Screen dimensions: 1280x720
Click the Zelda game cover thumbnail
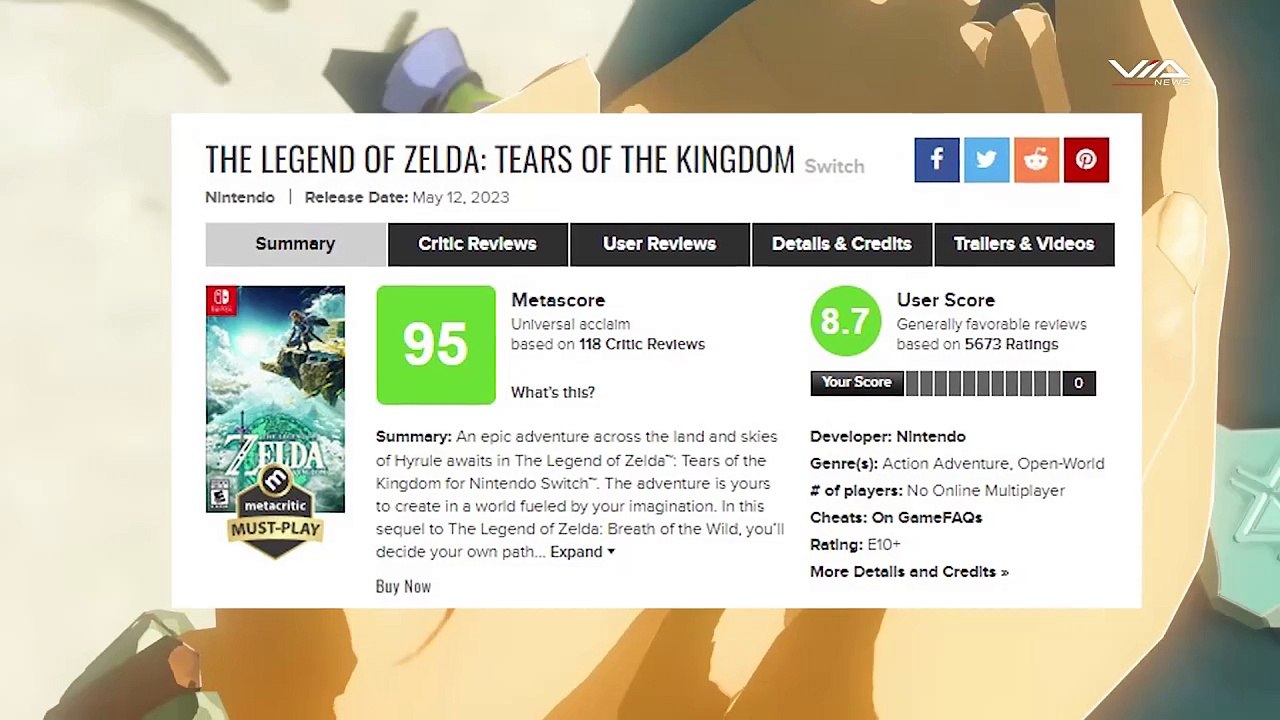point(275,399)
